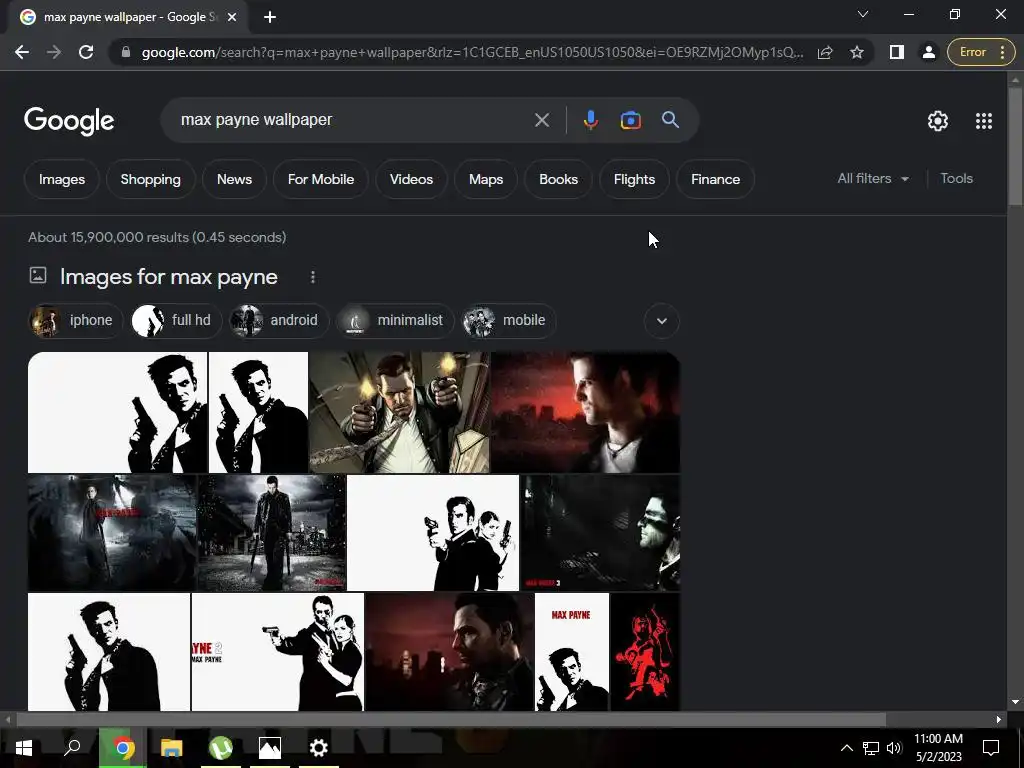Open the volume speaker tray icon

pos(894,748)
